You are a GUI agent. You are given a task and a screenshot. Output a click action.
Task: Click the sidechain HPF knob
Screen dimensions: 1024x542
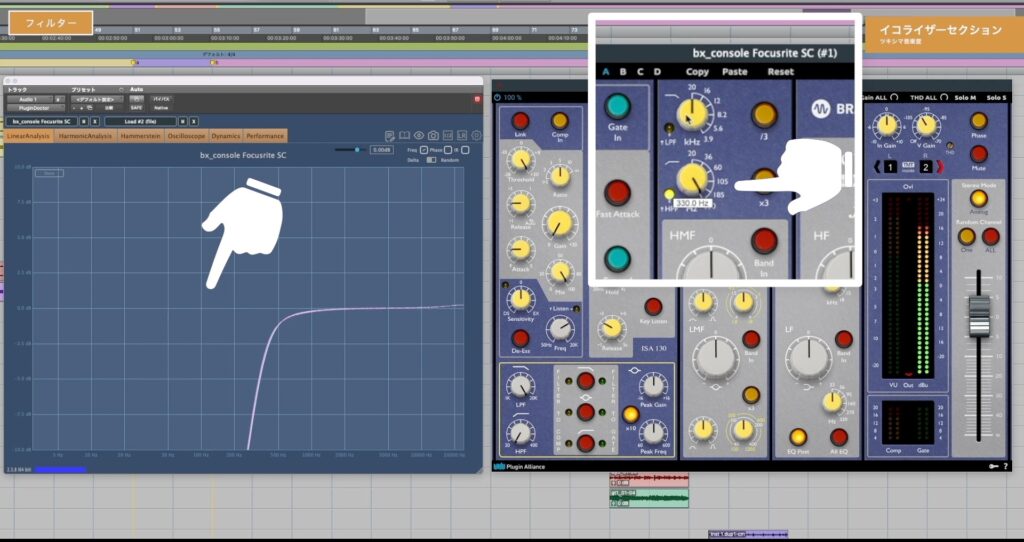point(520,432)
